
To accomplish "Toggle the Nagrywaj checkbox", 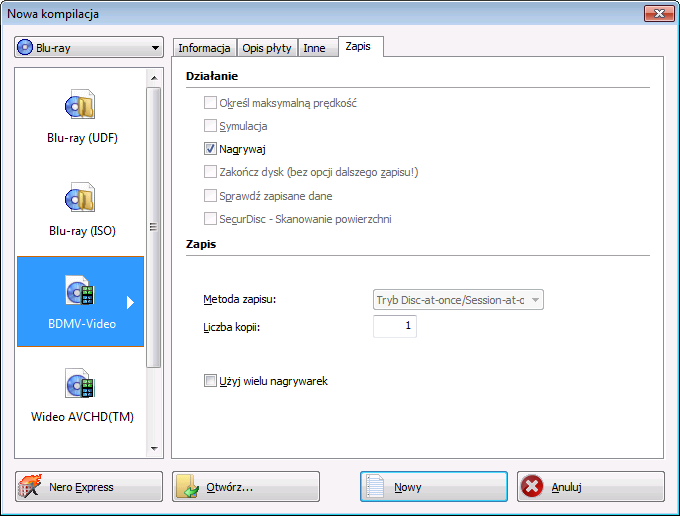I will point(210,149).
